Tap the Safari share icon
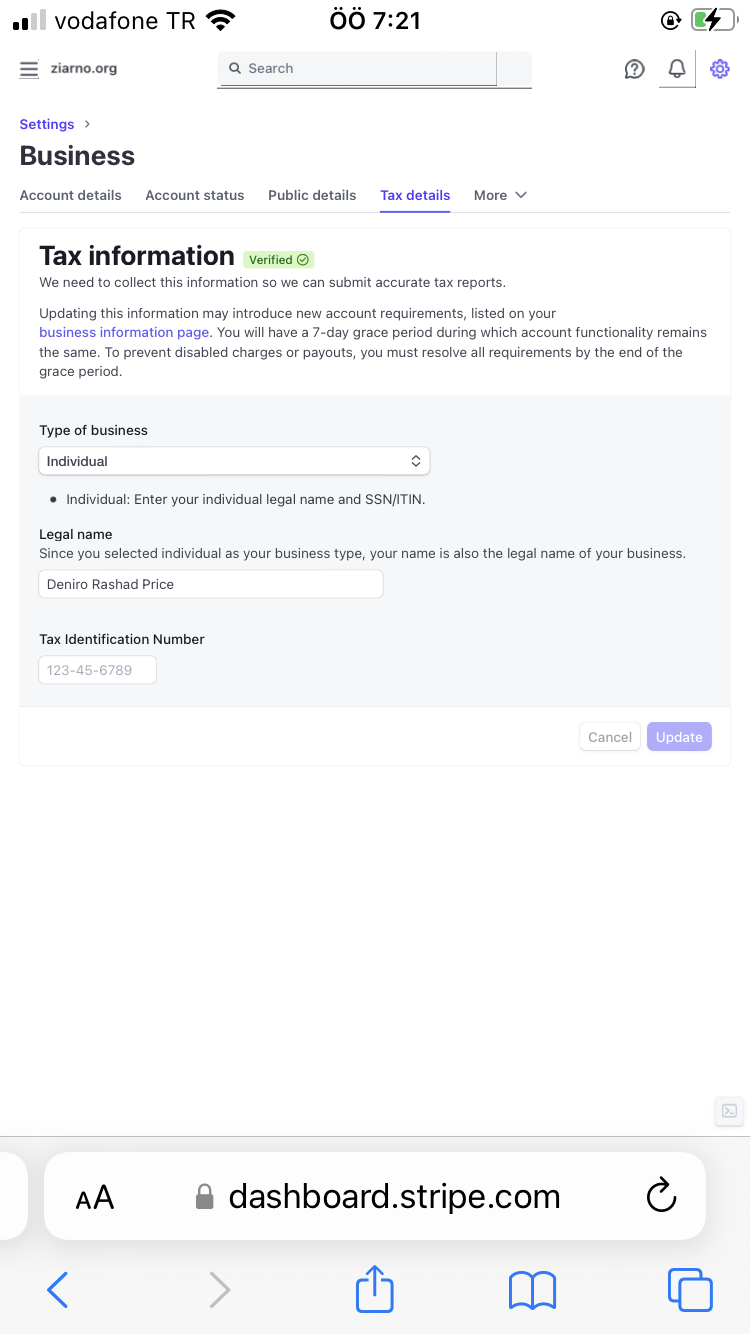This screenshot has width=750, height=1334. point(375,1289)
